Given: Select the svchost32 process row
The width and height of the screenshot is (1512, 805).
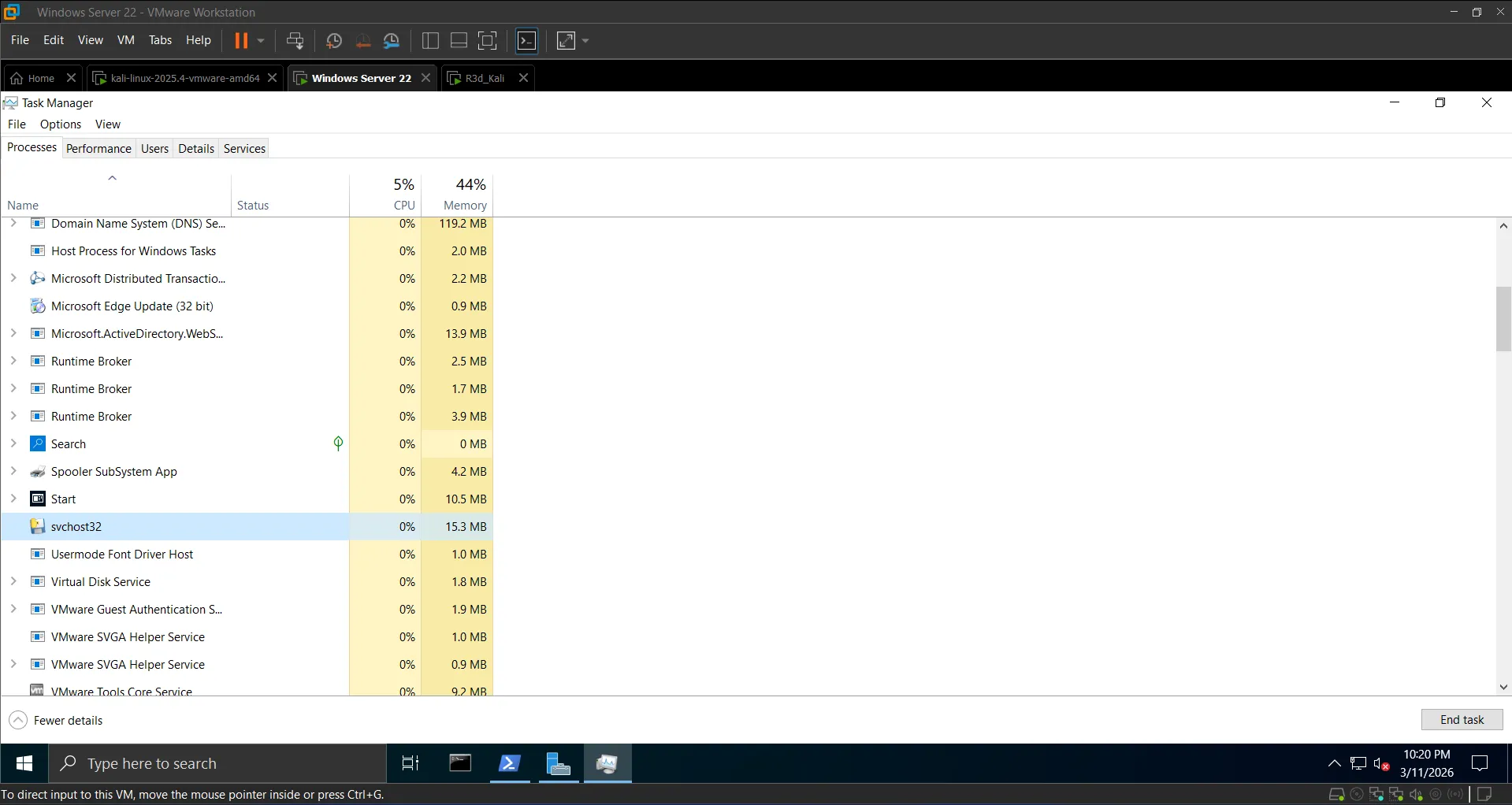Looking at the screenshot, I should coord(247,527).
